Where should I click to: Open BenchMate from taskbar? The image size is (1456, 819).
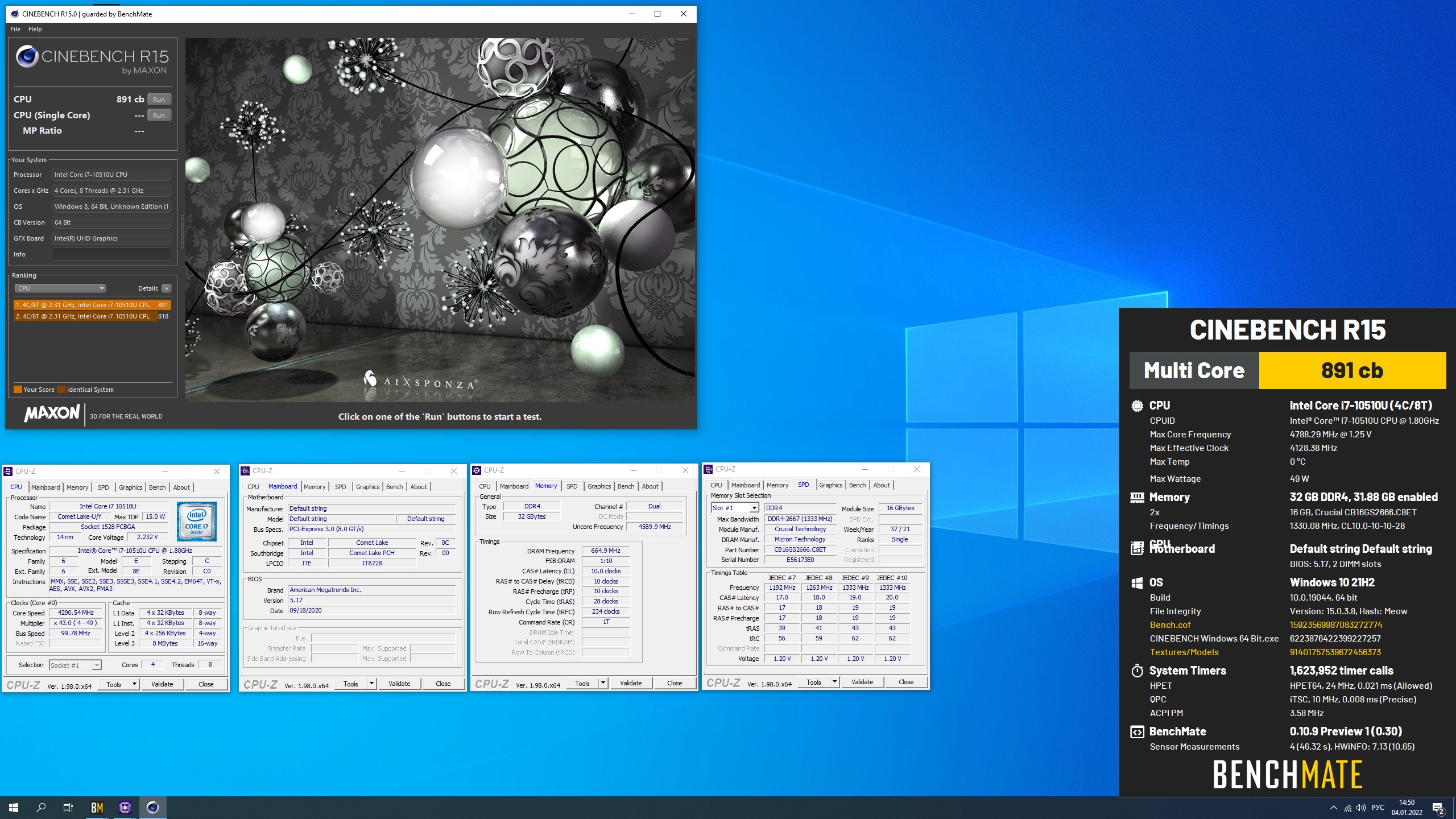click(97, 807)
